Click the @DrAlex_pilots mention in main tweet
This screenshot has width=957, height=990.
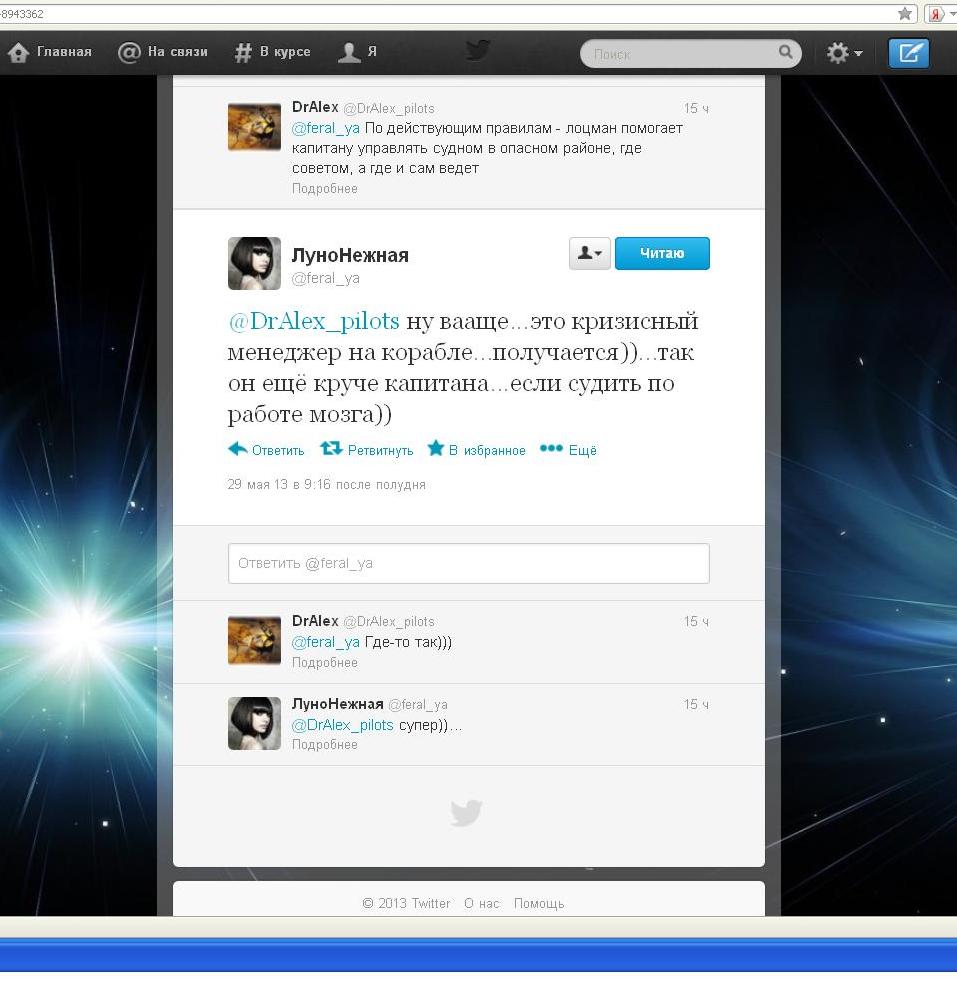(x=314, y=321)
